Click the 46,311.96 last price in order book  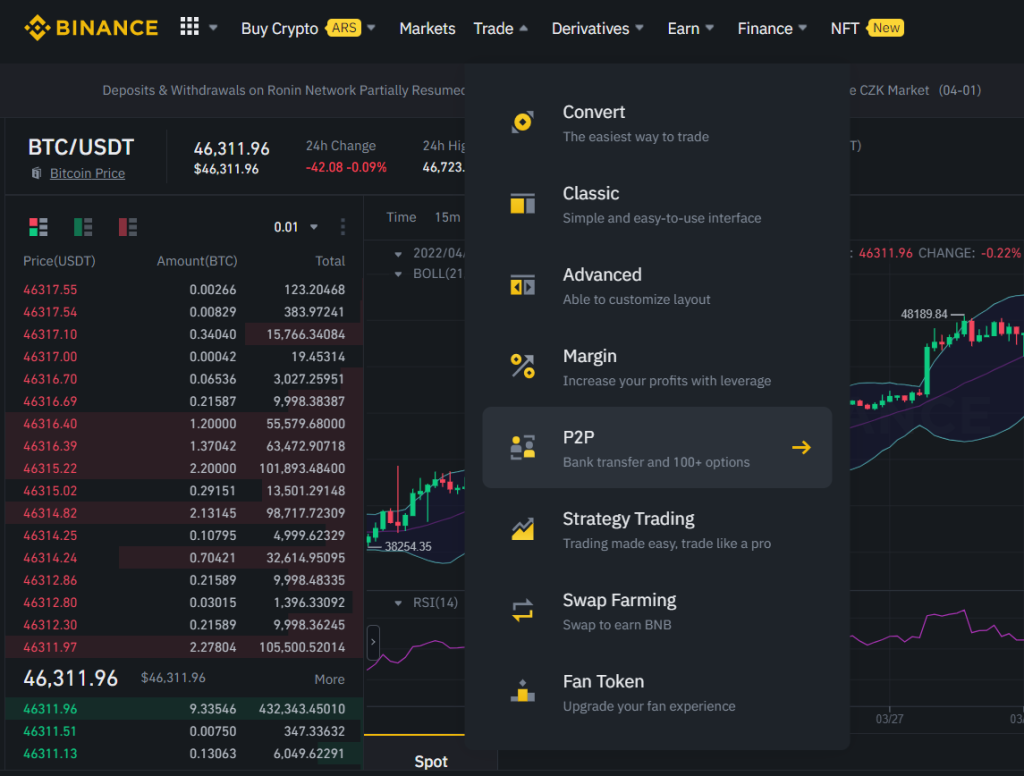(71, 679)
